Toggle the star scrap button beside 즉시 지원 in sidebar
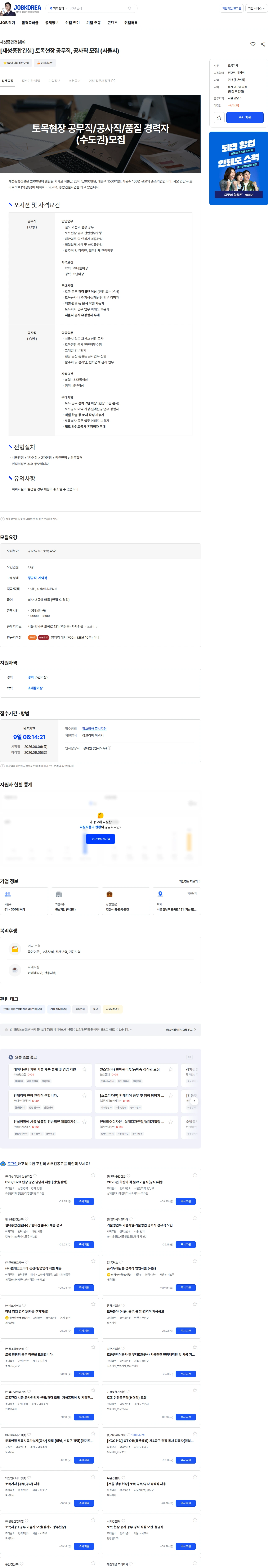This screenshot has height=1568, width=268. tap(219, 117)
